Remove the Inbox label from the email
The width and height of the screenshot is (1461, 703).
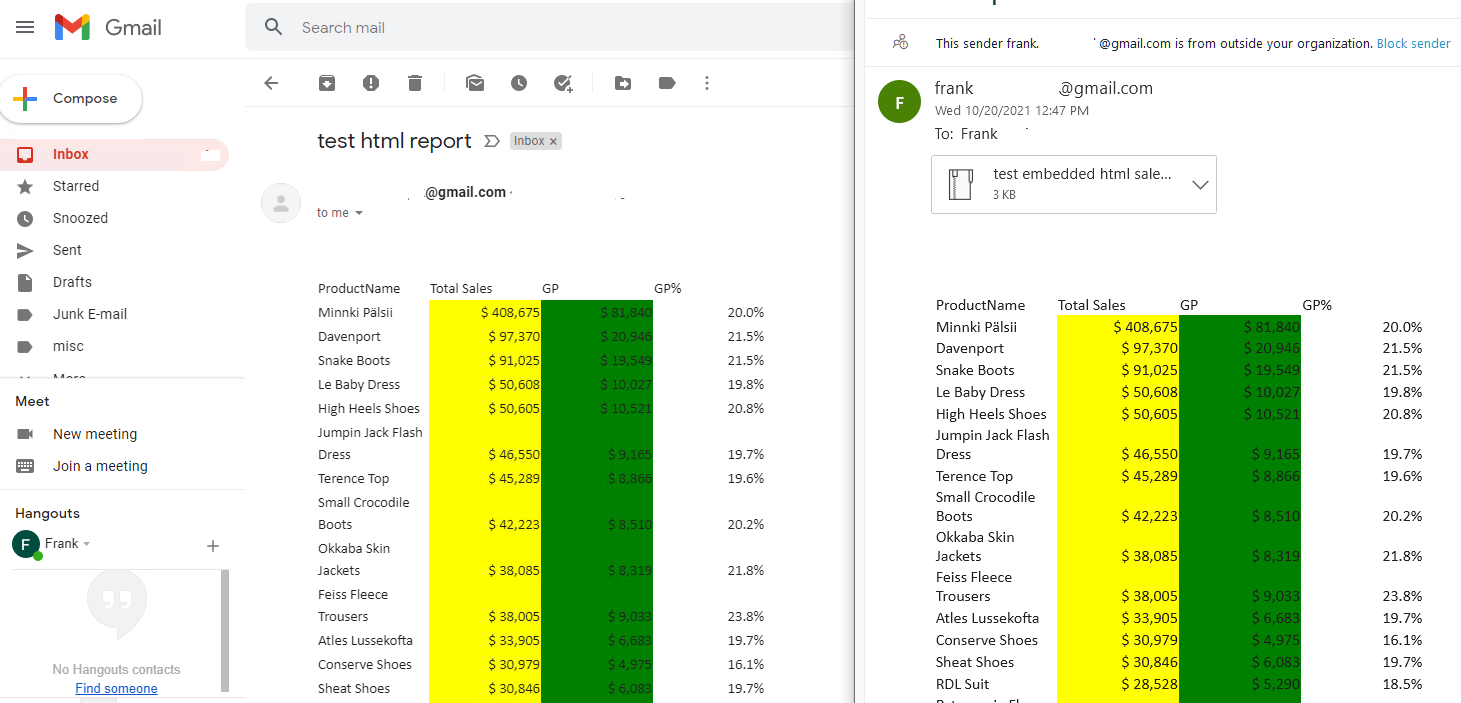(553, 142)
